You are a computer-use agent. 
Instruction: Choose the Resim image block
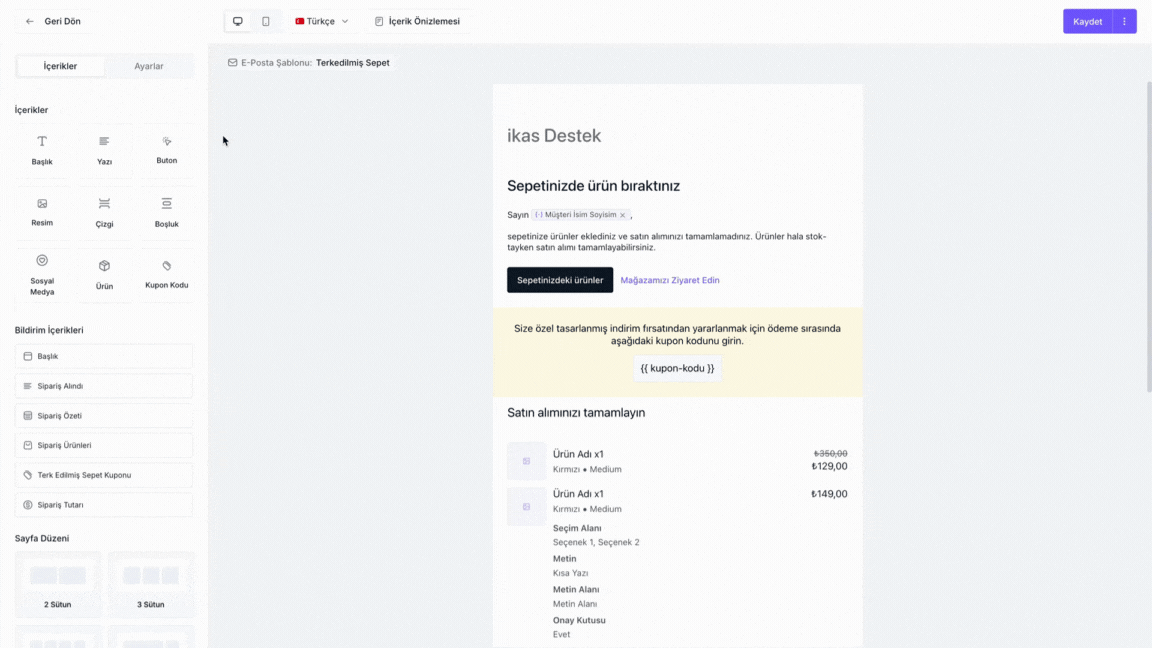[x=42, y=211]
